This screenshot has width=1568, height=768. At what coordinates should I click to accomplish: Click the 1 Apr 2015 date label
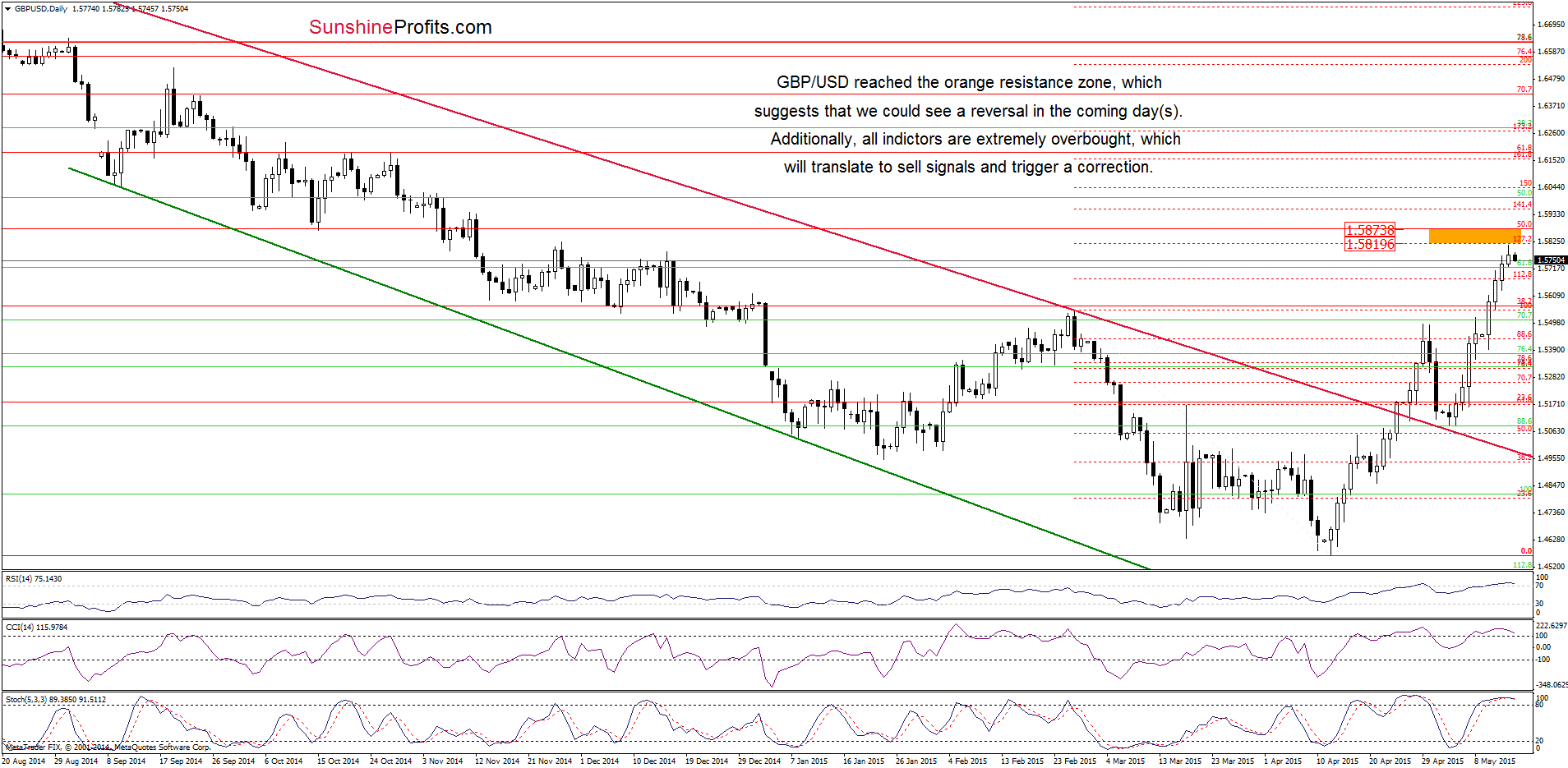(x=1283, y=761)
